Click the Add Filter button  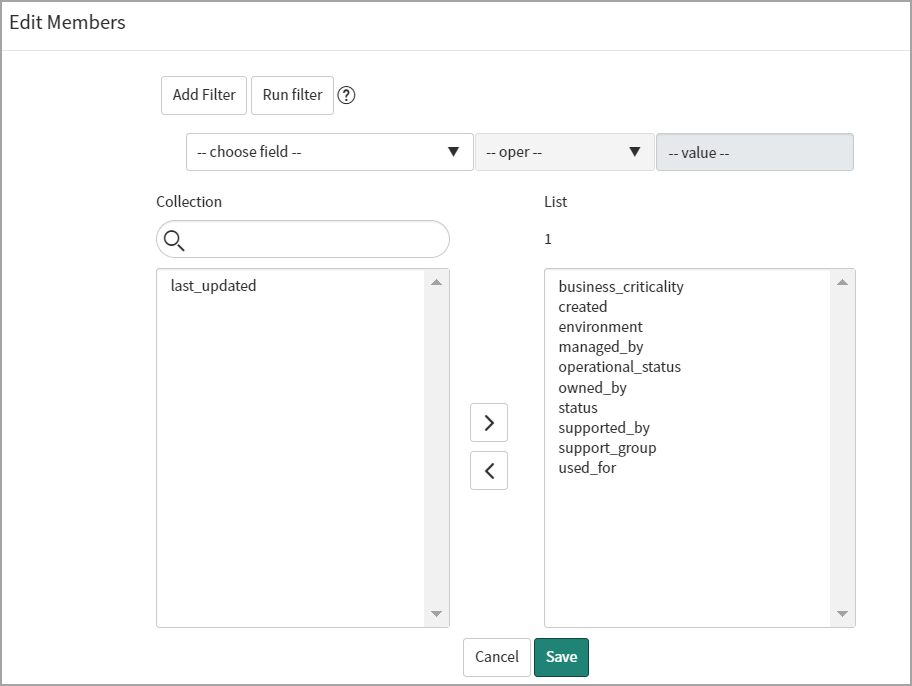[x=203, y=95]
